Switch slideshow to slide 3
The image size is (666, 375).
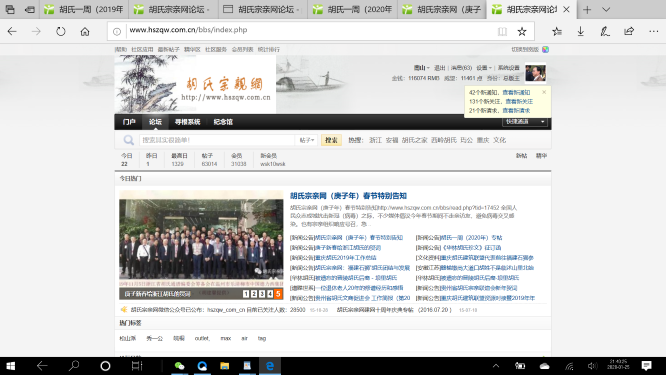(x=262, y=294)
